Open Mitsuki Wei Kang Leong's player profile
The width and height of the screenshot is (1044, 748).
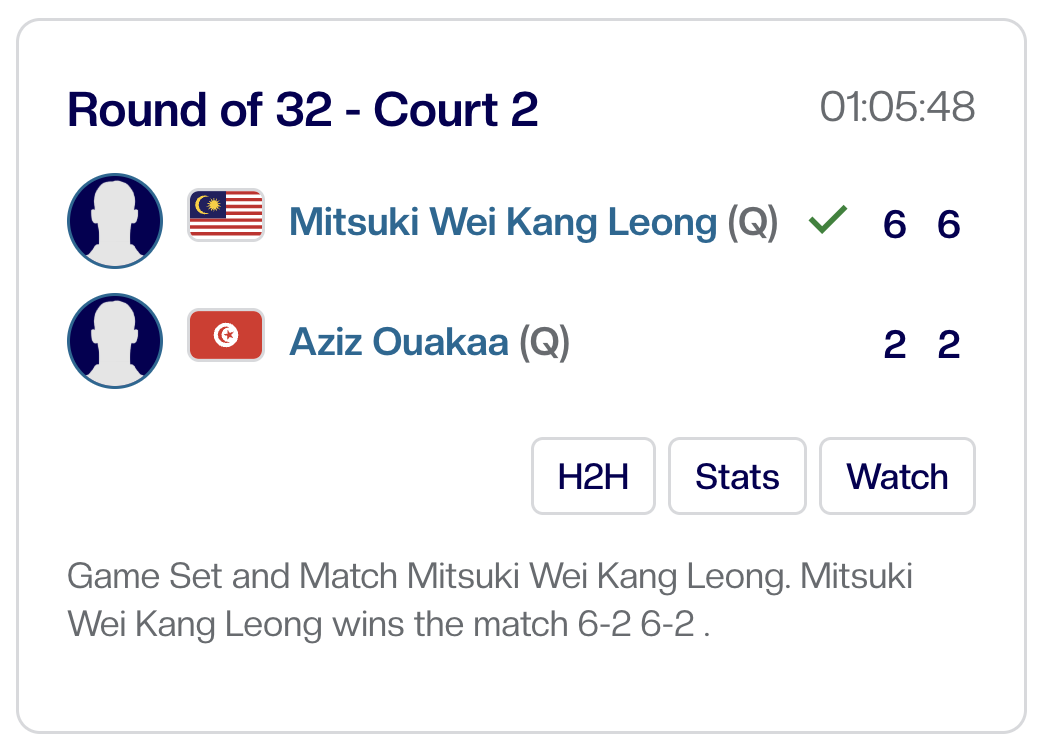[x=503, y=222]
